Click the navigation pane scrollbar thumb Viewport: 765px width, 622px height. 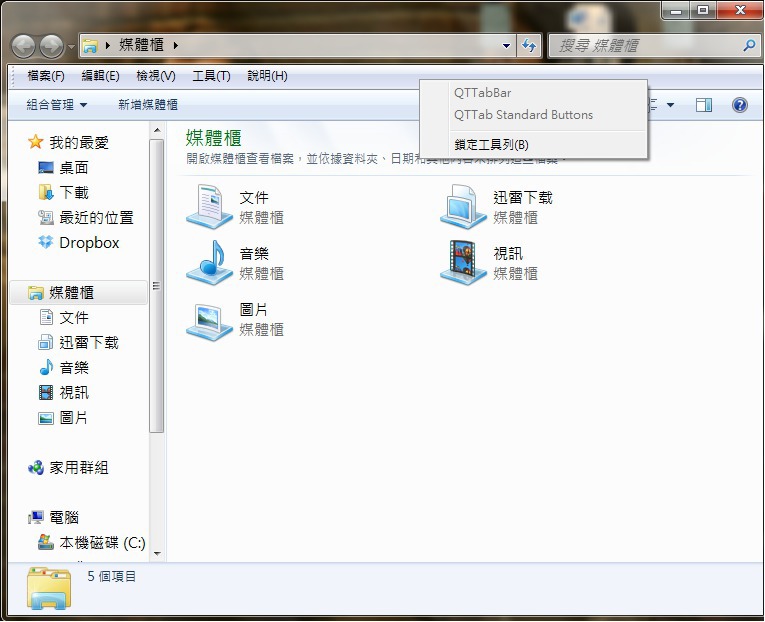(157, 286)
